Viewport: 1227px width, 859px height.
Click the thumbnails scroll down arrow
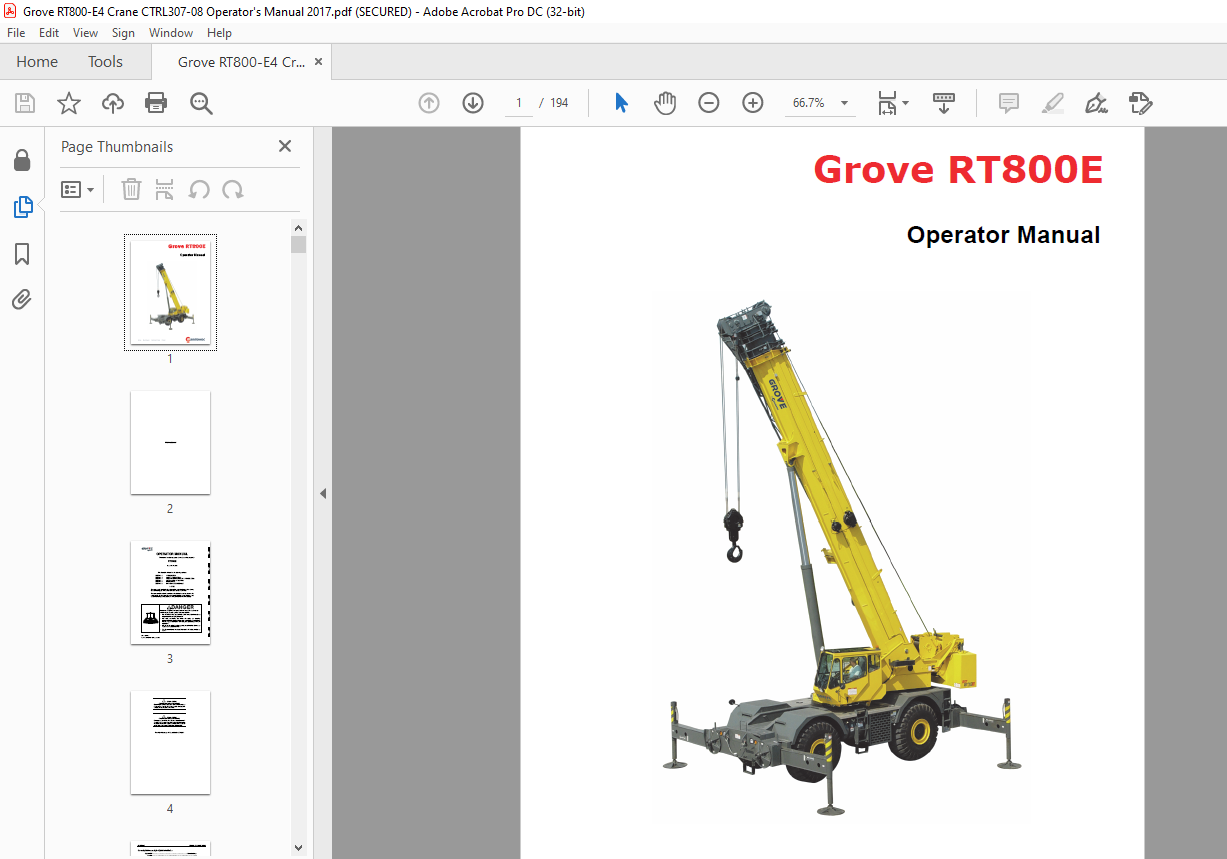(299, 848)
